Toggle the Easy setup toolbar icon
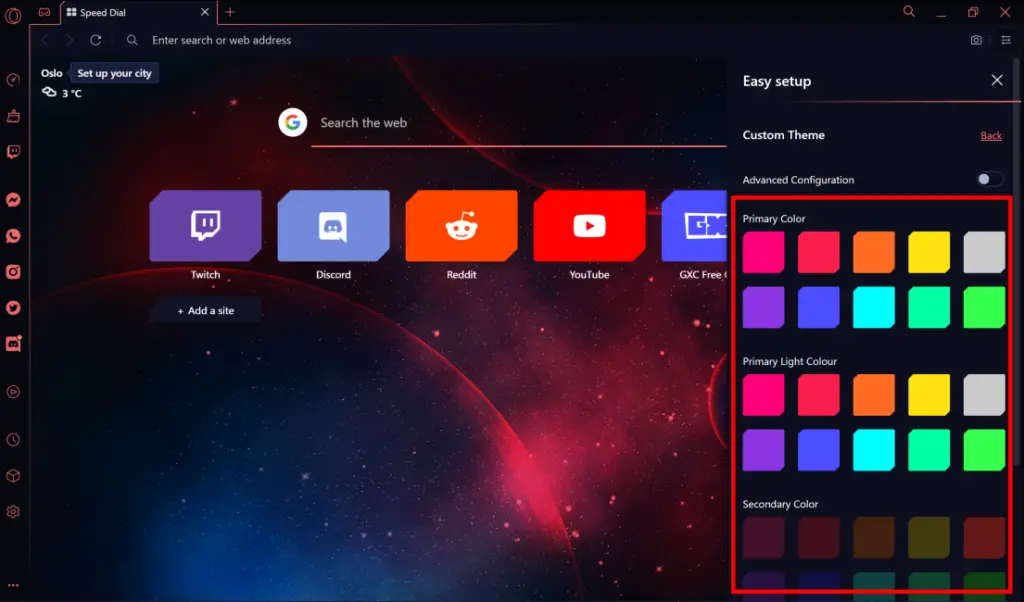This screenshot has width=1024, height=602. pyautogui.click(x=1006, y=40)
